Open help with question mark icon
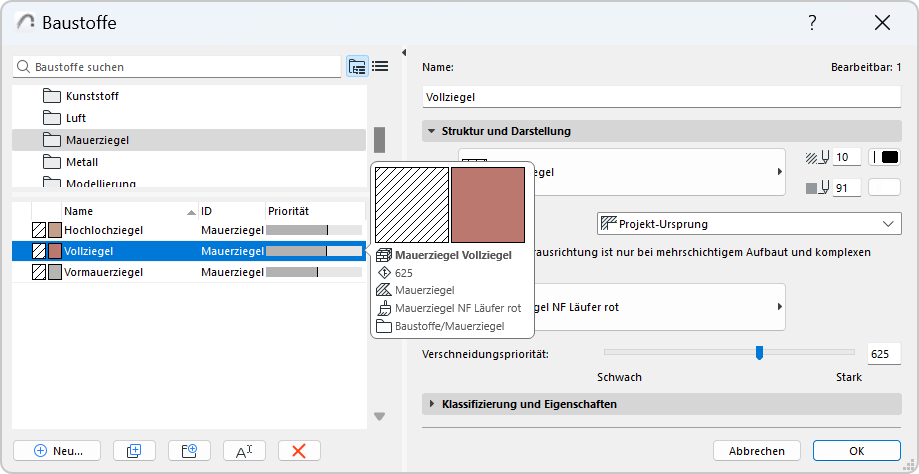The width and height of the screenshot is (919, 474). coord(813,23)
